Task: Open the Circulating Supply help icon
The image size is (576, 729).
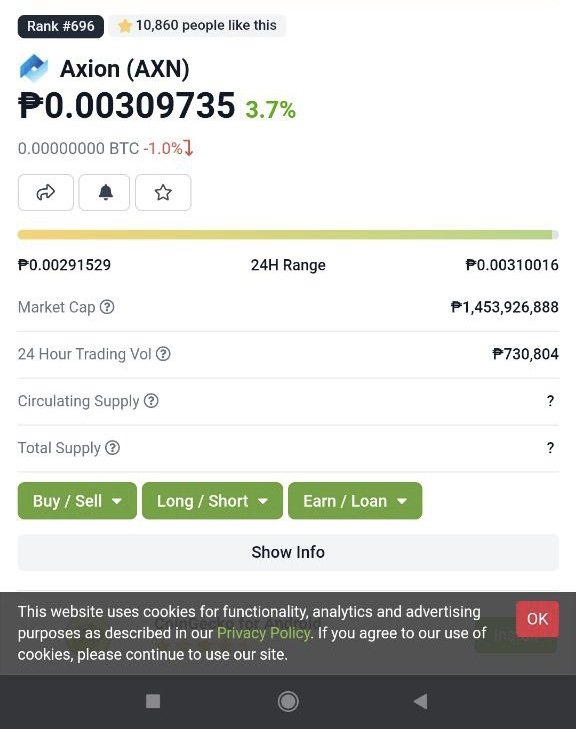Action: coord(151,401)
